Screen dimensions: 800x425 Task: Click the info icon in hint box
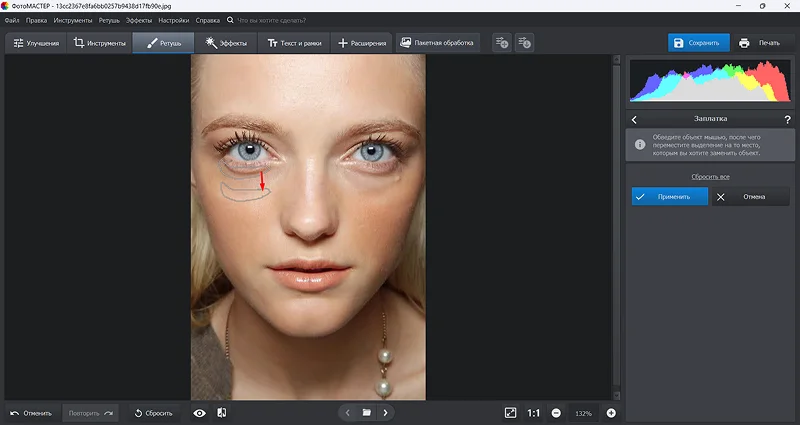tap(640, 145)
